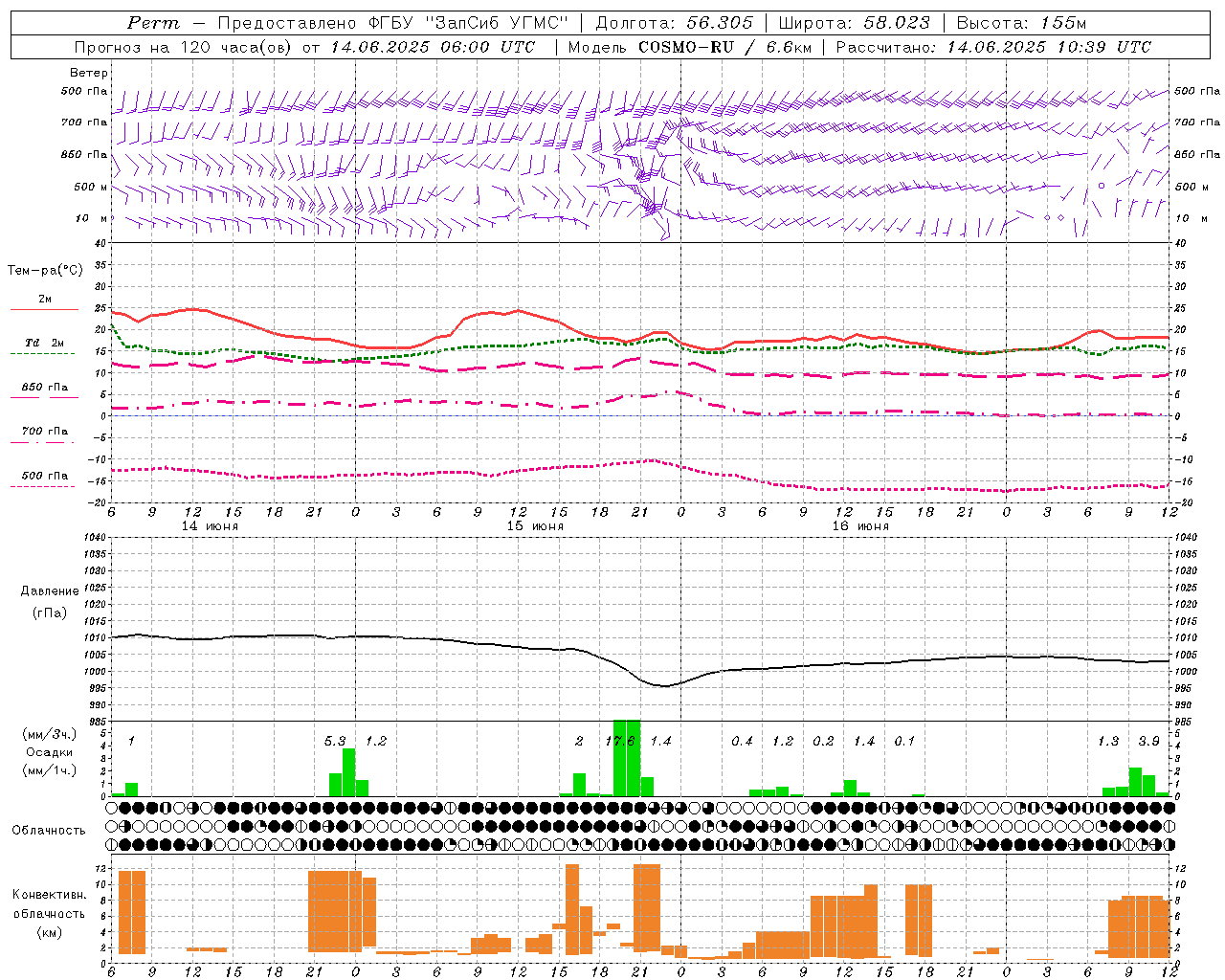Click the "Тем-ра(°C)" temperature panel label
The height and width of the screenshot is (980, 1225).
[x=45, y=271]
